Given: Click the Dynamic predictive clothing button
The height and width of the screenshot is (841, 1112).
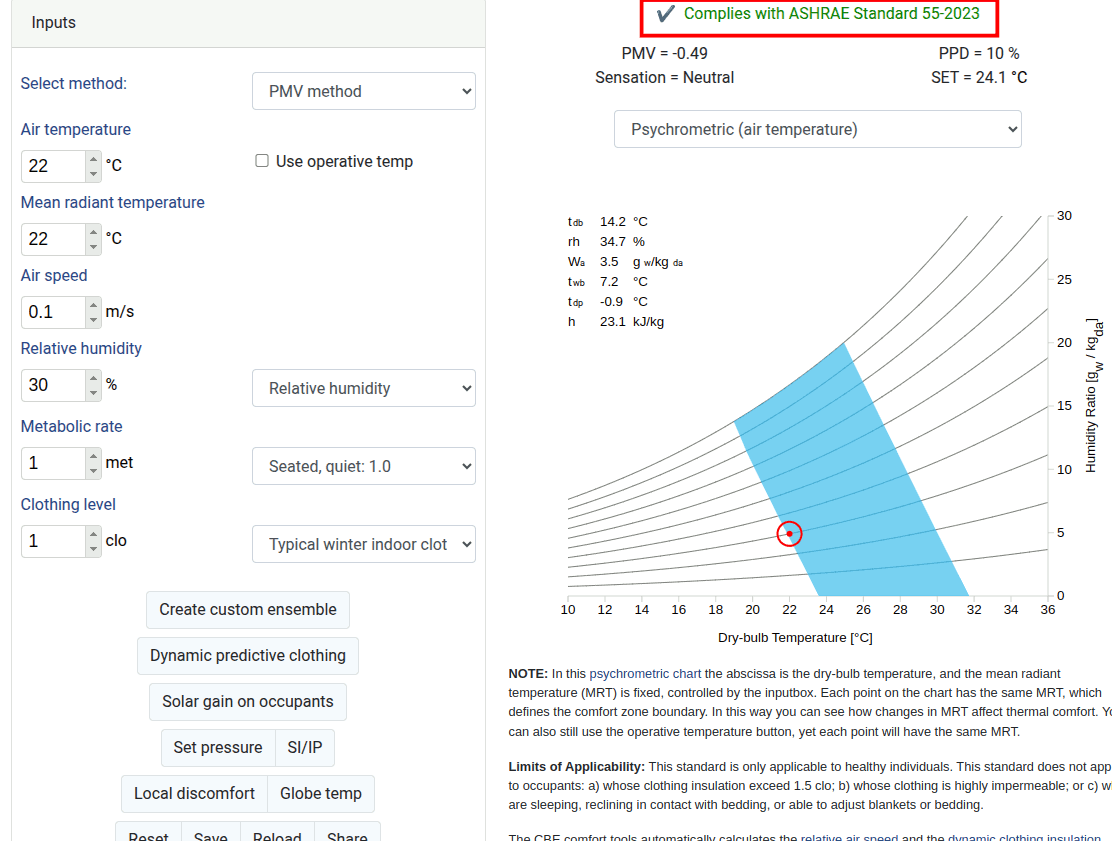Looking at the screenshot, I should [248, 655].
